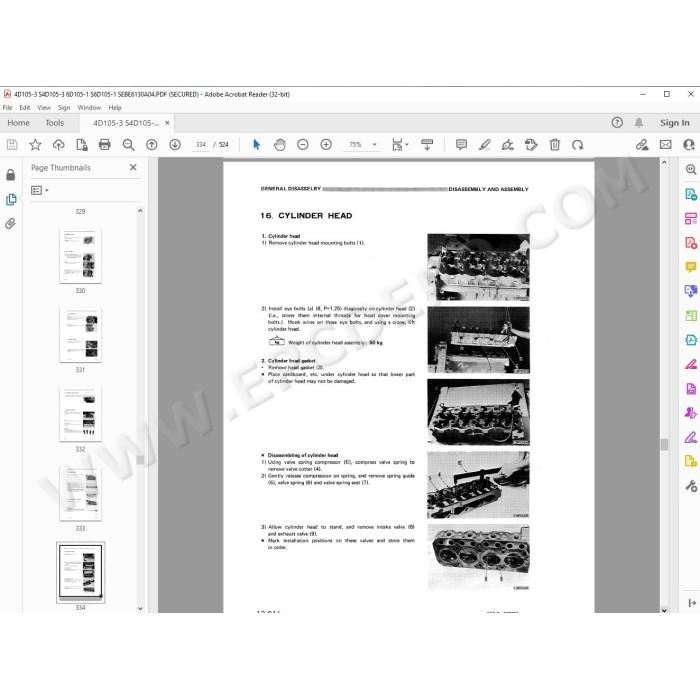Close the 4D105-3 S4D105 document tab
This screenshot has width=700, height=700.
coord(167,123)
